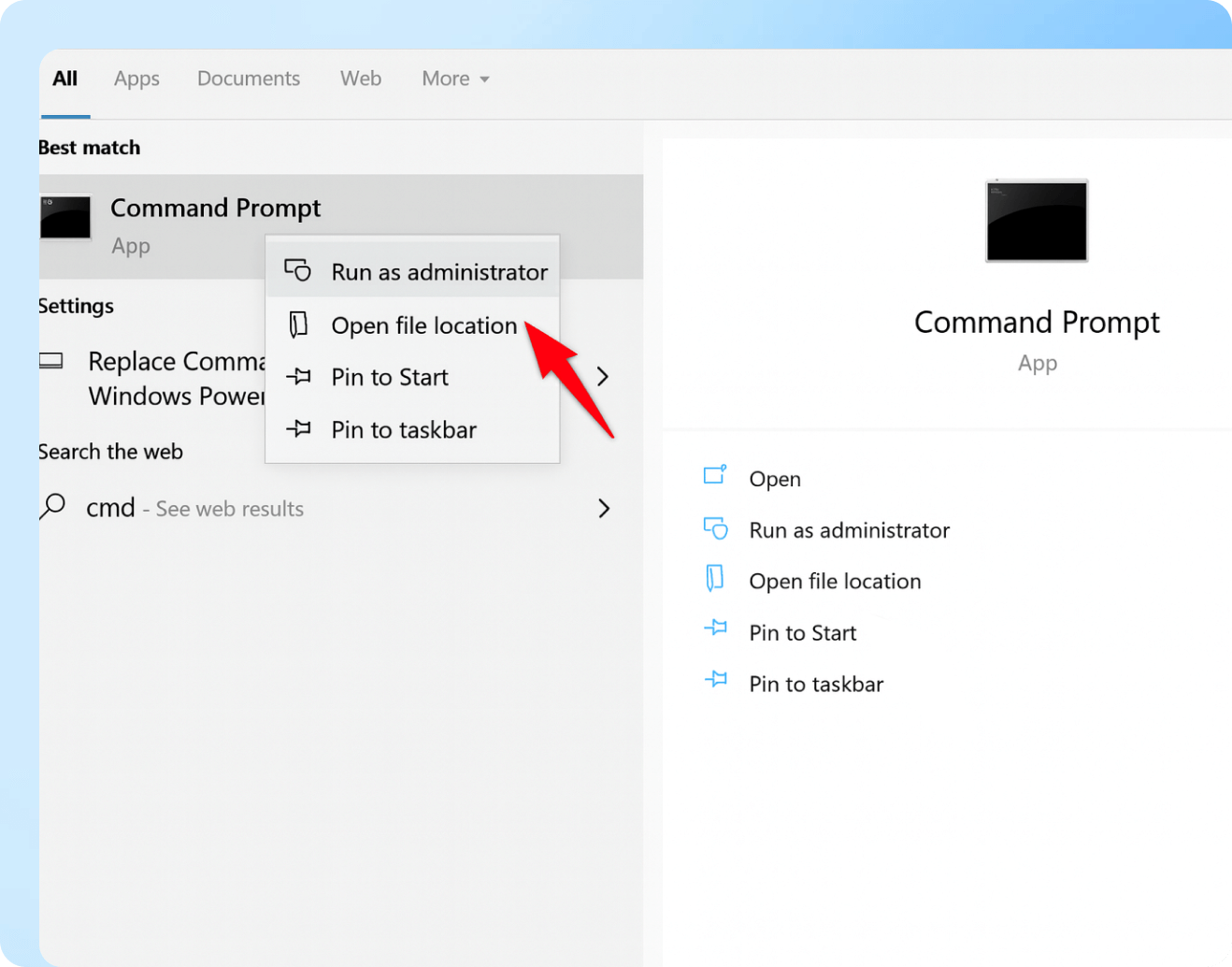Choose Open file location in the context menu

[412, 325]
